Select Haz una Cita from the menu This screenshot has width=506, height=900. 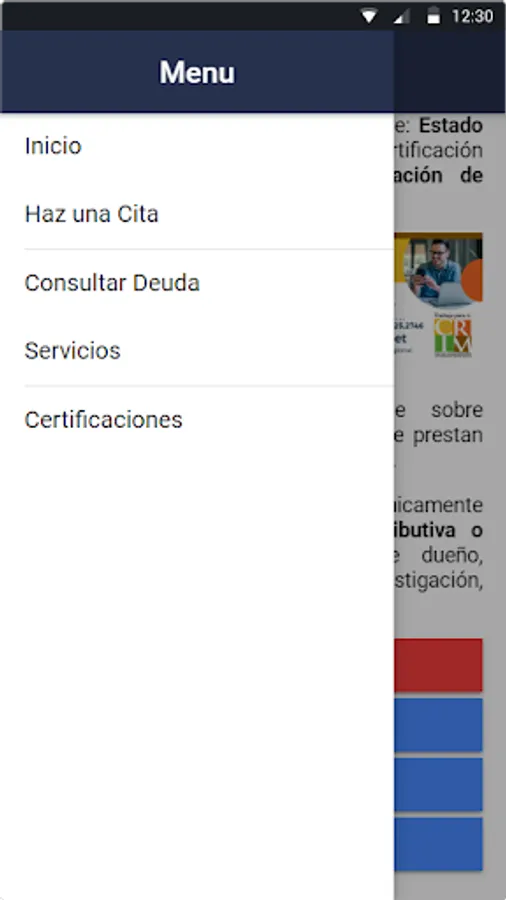(x=197, y=215)
